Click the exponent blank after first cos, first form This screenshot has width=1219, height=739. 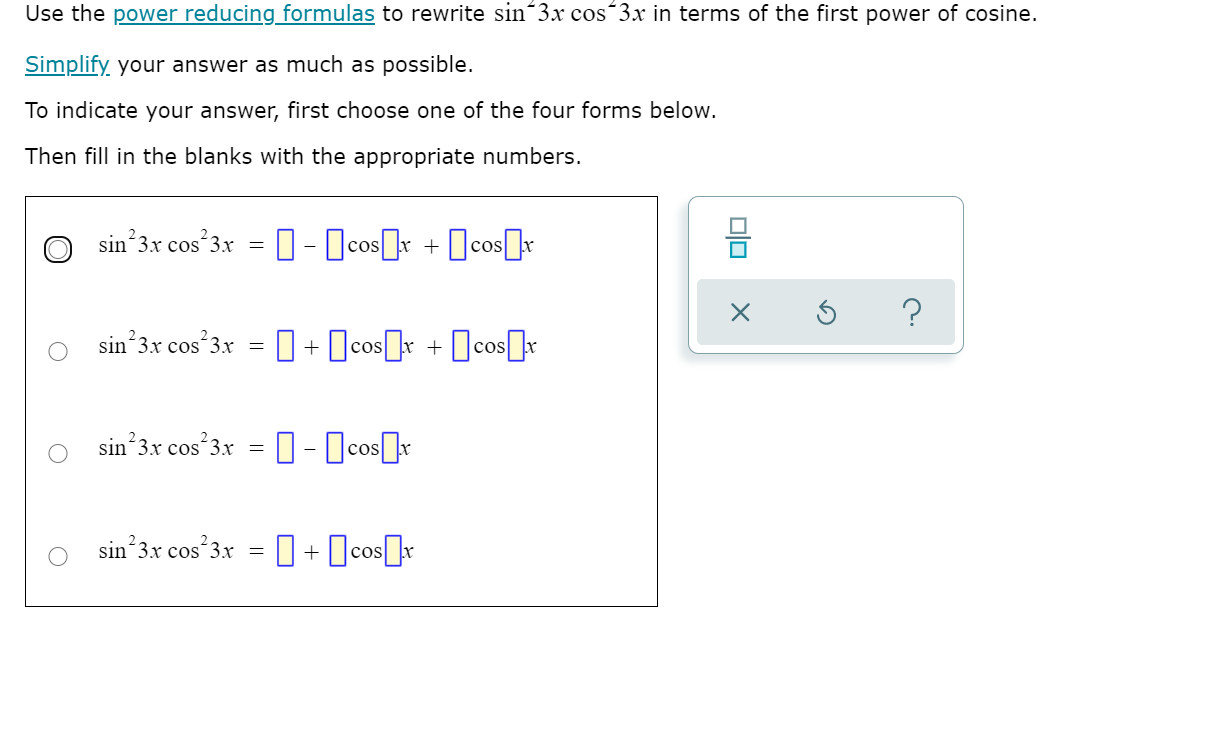pos(390,244)
